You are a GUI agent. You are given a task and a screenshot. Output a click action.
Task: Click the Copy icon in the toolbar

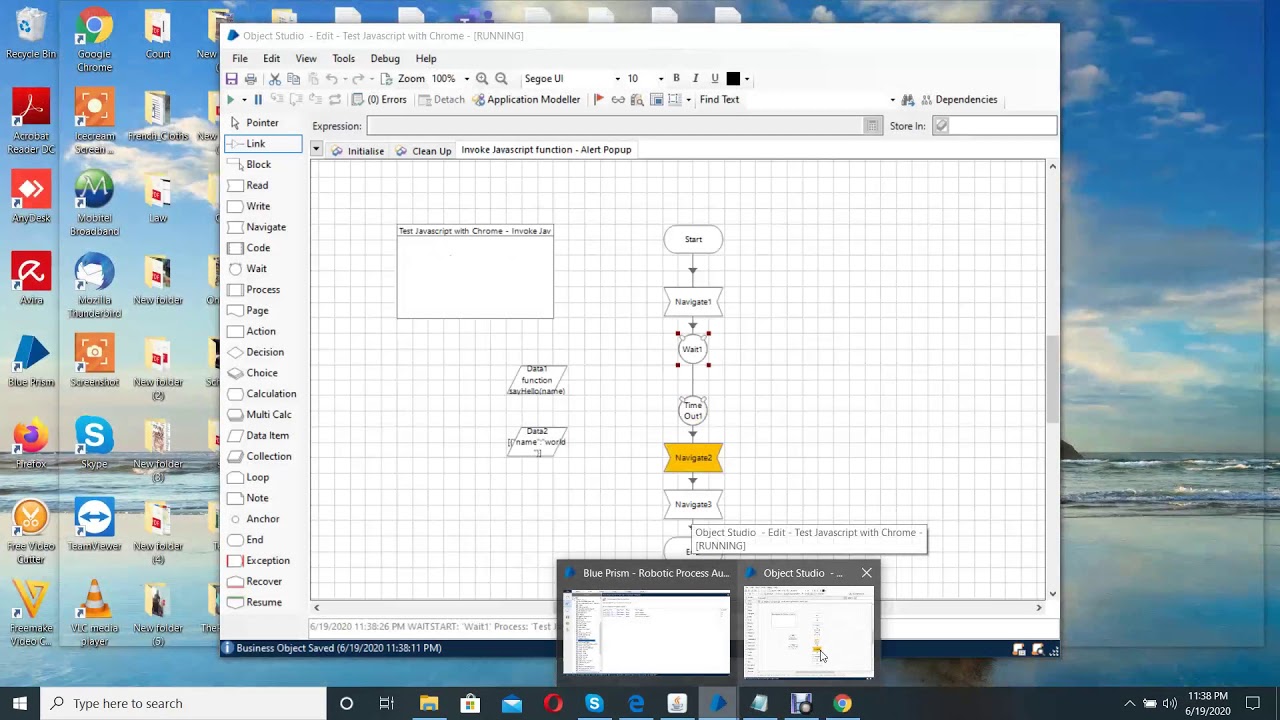click(294, 79)
